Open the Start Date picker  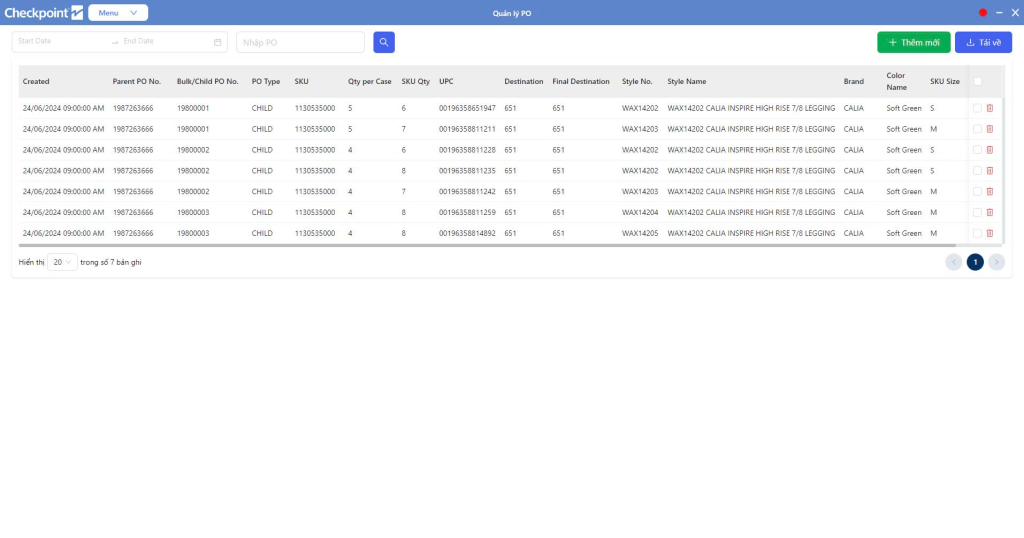pos(60,42)
